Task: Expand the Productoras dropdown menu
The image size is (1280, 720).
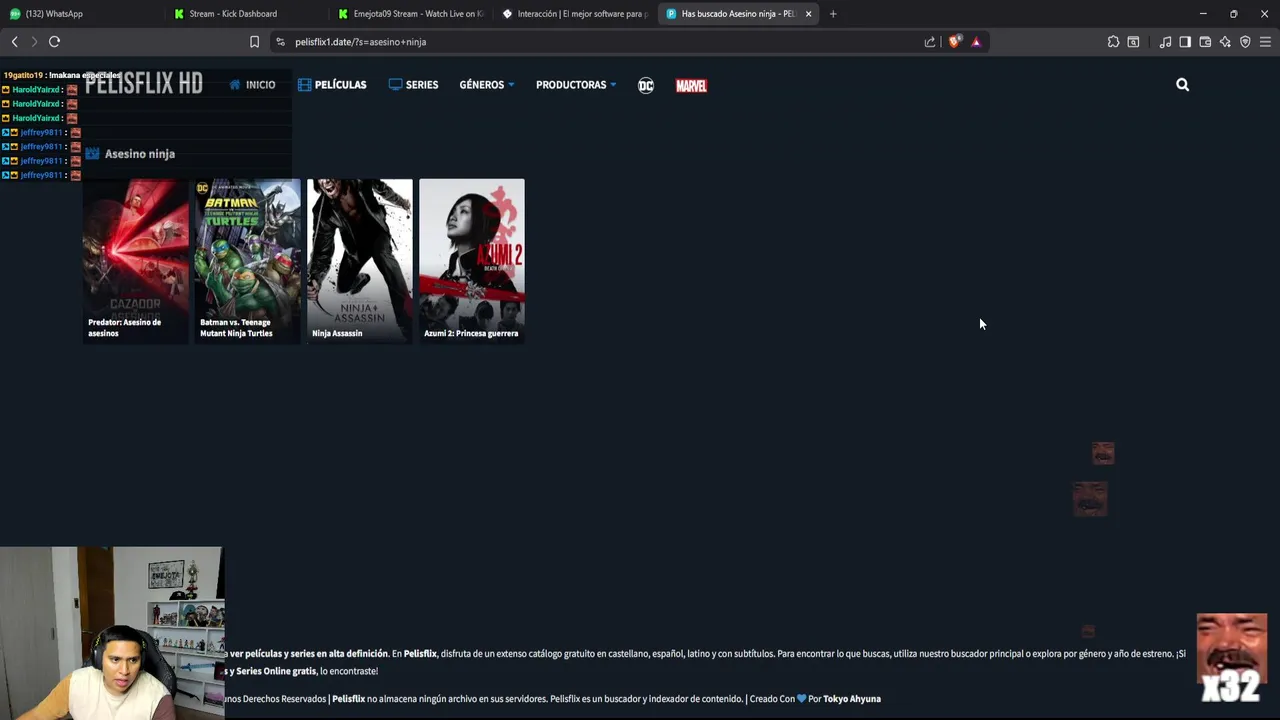Action: [576, 85]
